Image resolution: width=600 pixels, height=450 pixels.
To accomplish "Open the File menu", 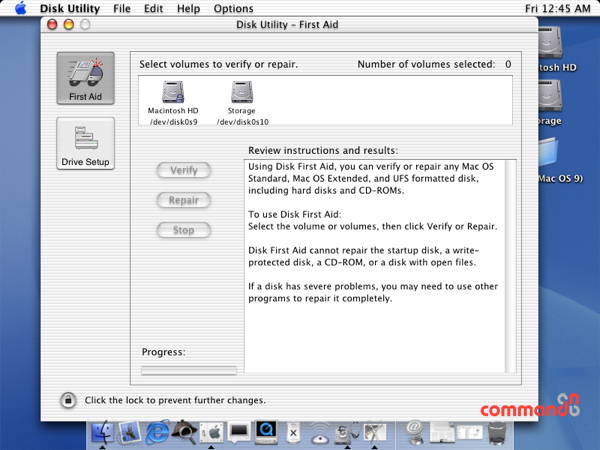I will tap(122, 8).
